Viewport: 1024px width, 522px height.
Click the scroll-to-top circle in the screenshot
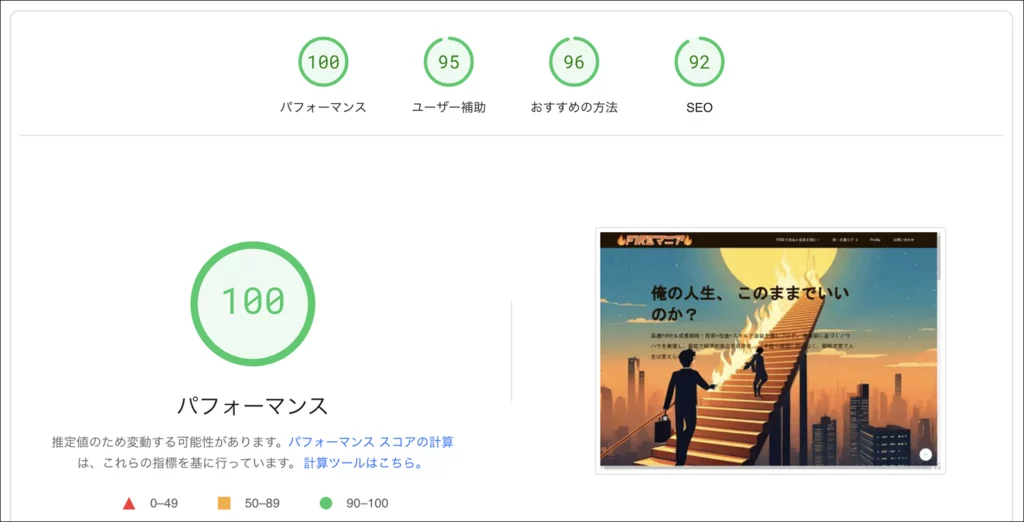coord(925,455)
